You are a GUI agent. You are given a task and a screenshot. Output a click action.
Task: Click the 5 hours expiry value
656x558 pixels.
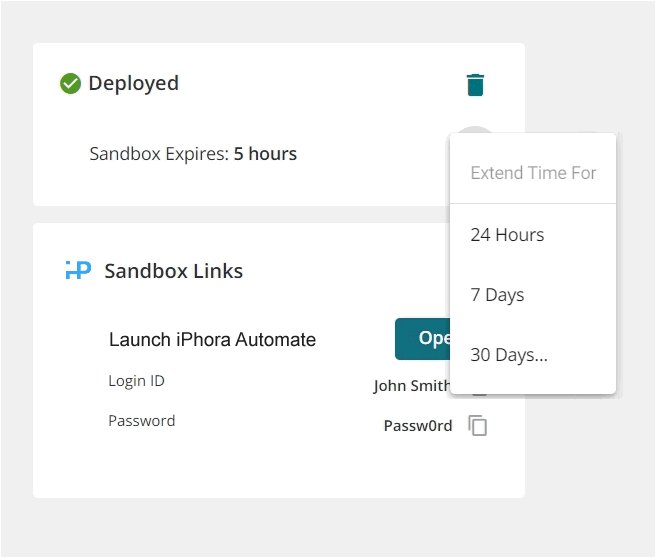pyautogui.click(x=265, y=154)
